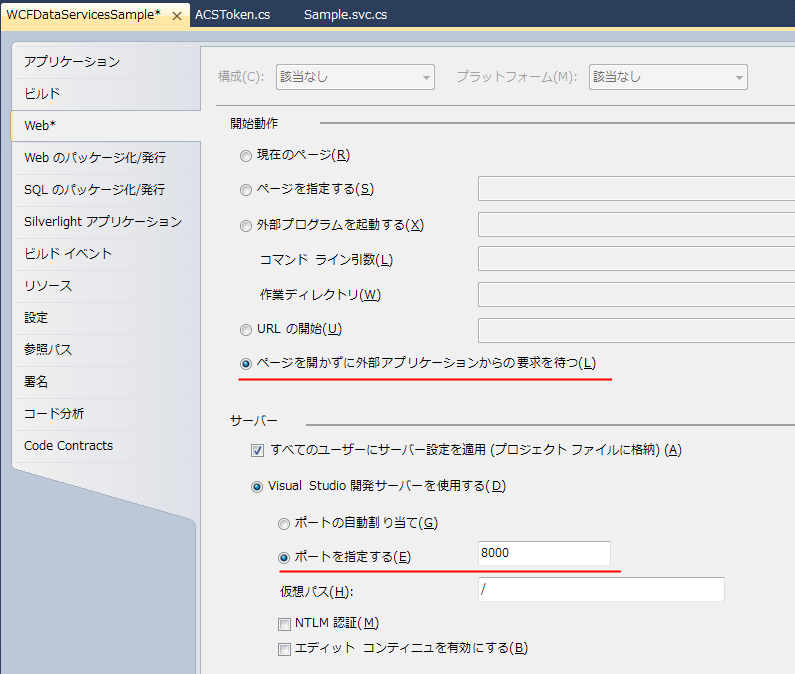
Task: Enable エディット コンティニュ checkbox
Action: coord(285,648)
